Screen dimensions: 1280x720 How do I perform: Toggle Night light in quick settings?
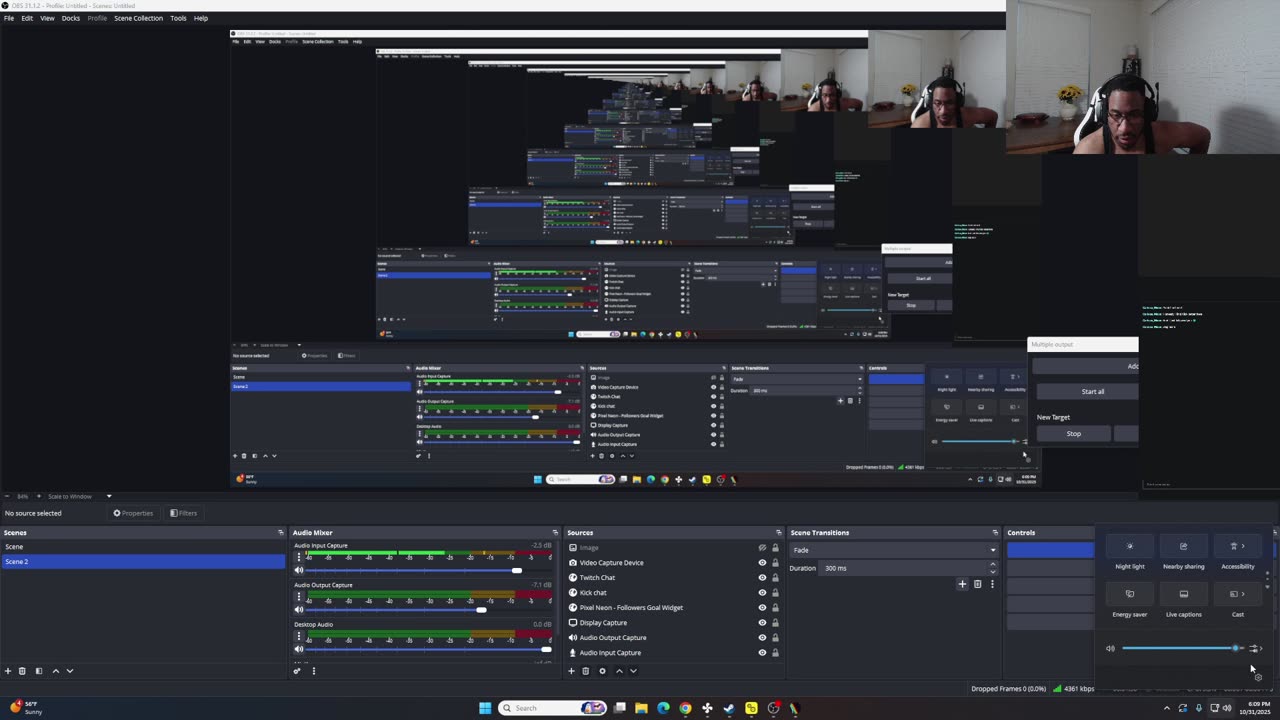pyautogui.click(x=1130, y=546)
